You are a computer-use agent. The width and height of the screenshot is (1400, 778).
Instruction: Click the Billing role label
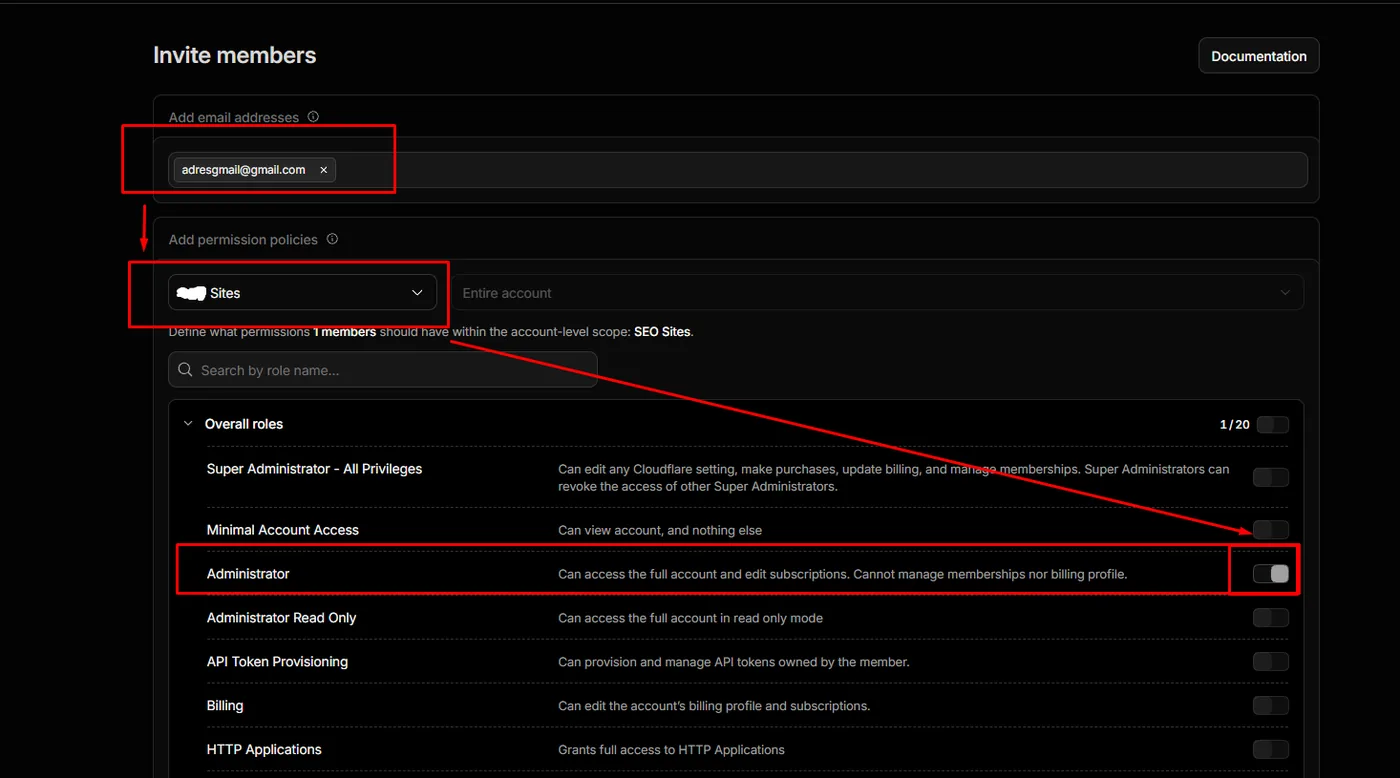click(225, 706)
